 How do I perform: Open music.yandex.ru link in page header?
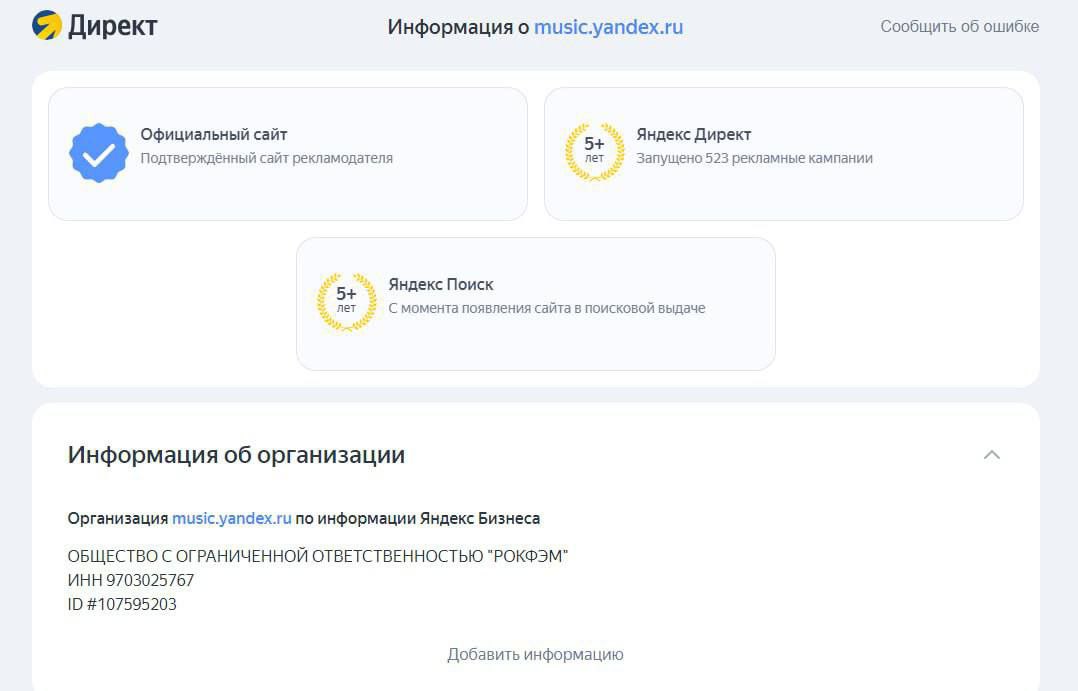point(608,27)
